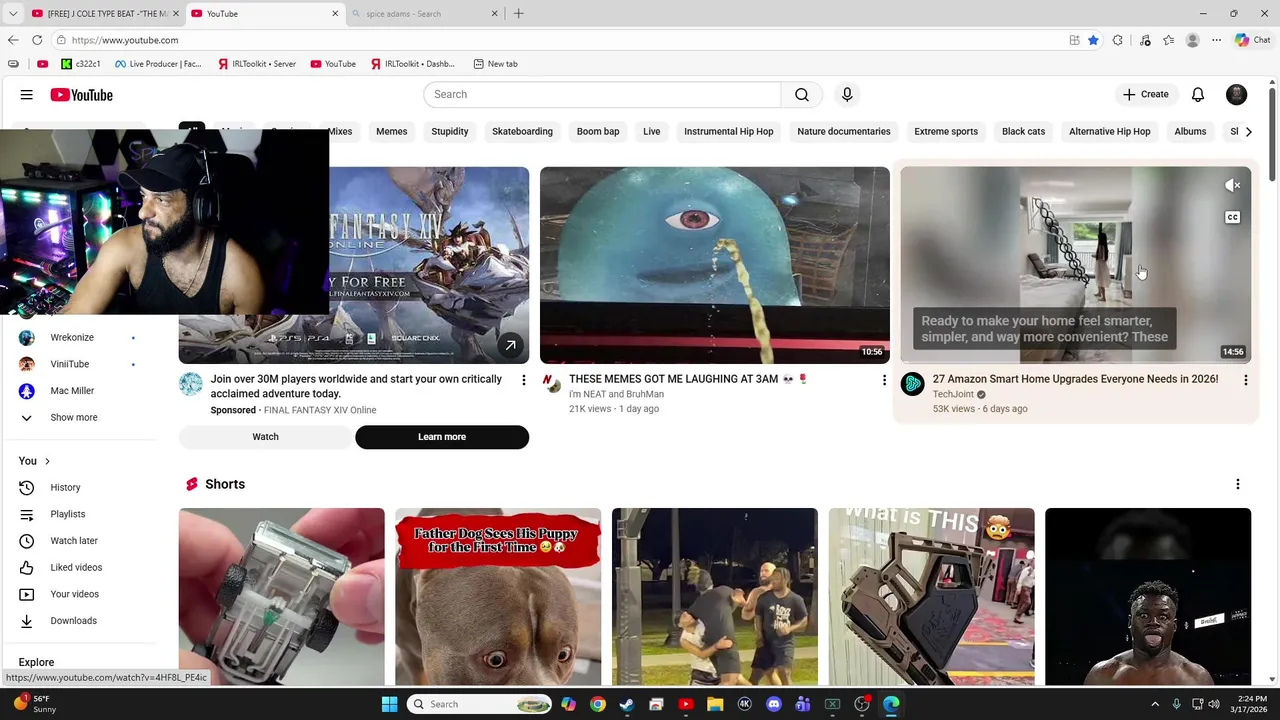1280x720 pixels.
Task: Click the Learn more button
Action: (442, 437)
